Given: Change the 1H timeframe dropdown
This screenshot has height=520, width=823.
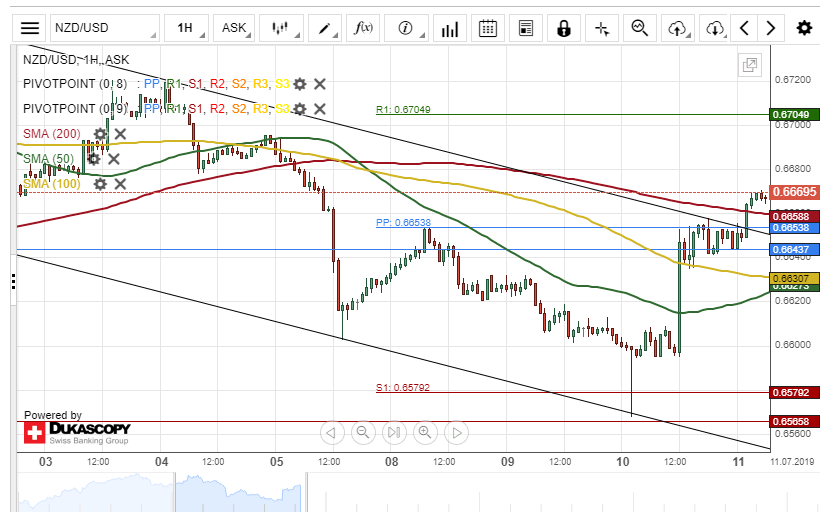Looking at the screenshot, I should pos(186,28).
